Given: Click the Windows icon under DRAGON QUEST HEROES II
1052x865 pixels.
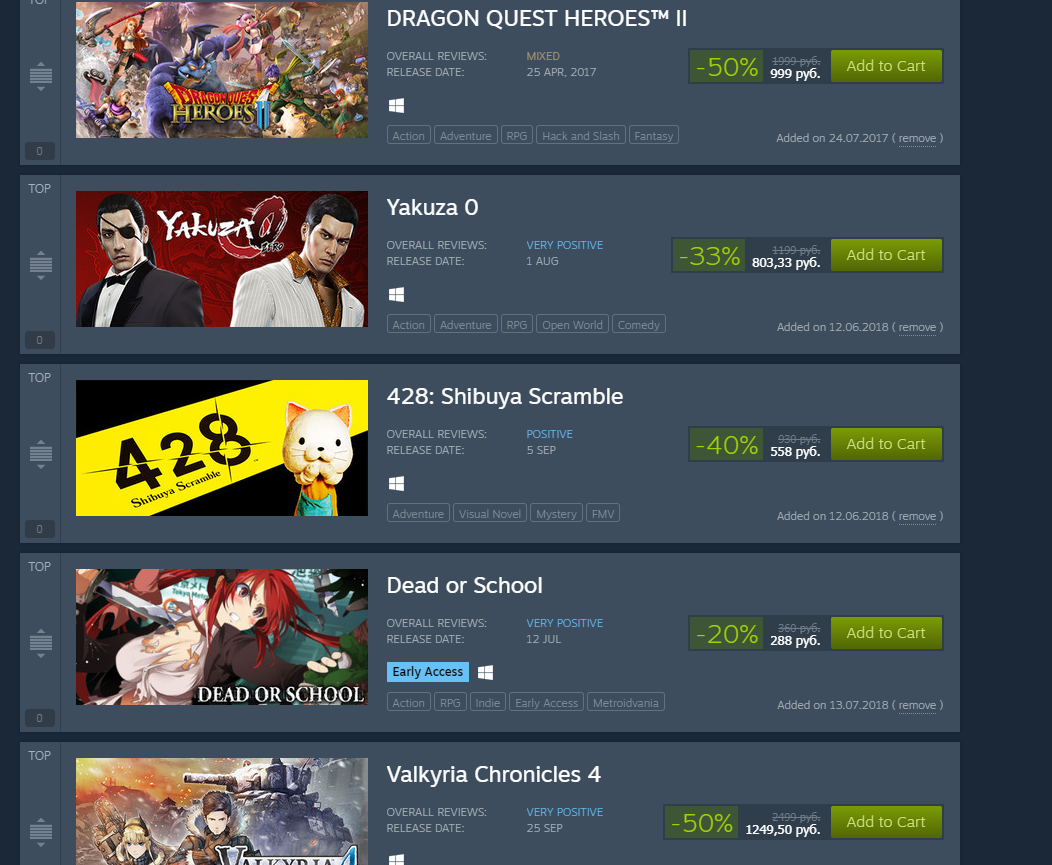Looking at the screenshot, I should [x=397, y=105].
